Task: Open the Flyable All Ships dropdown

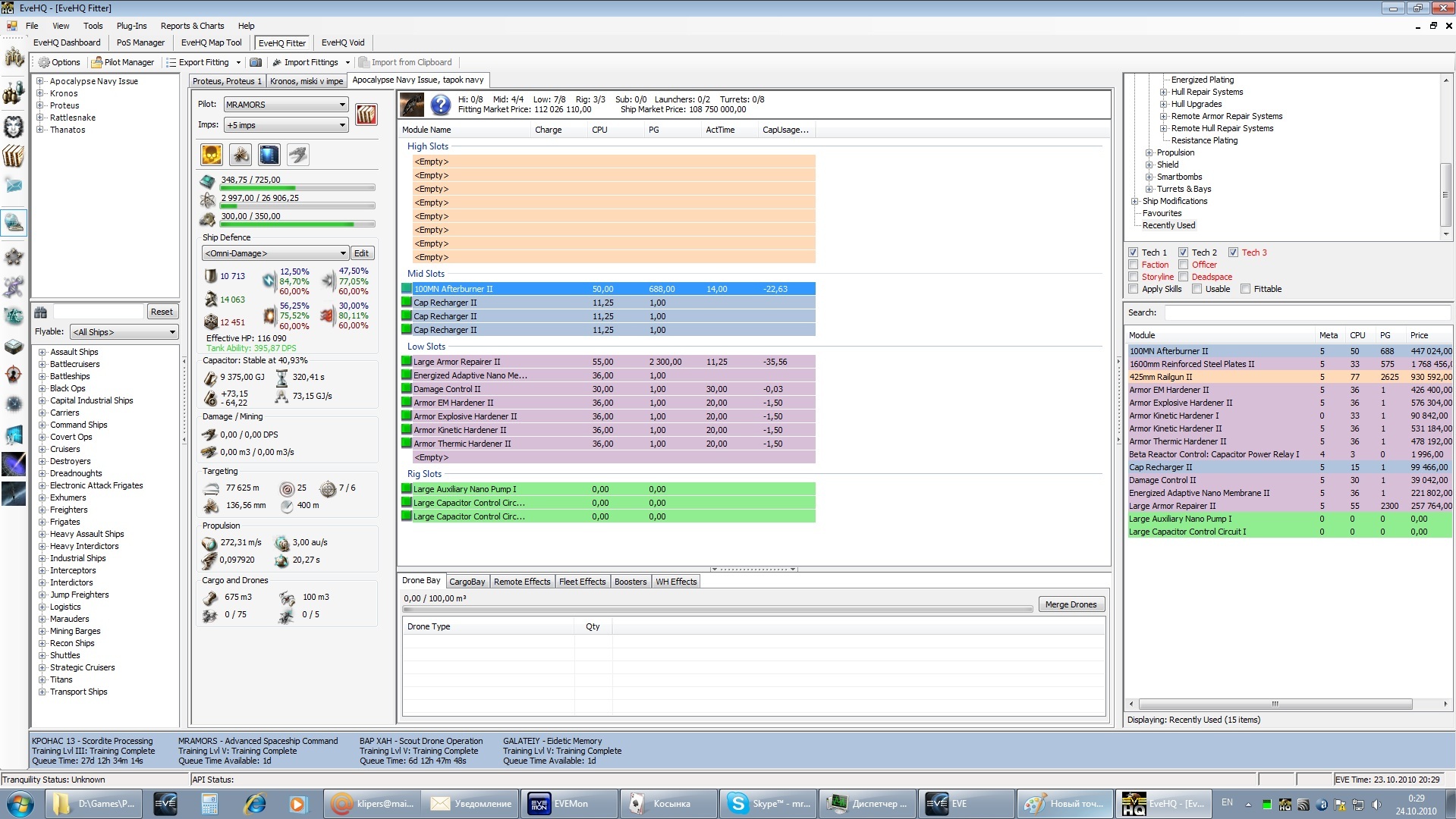Action: pos(124,332)
